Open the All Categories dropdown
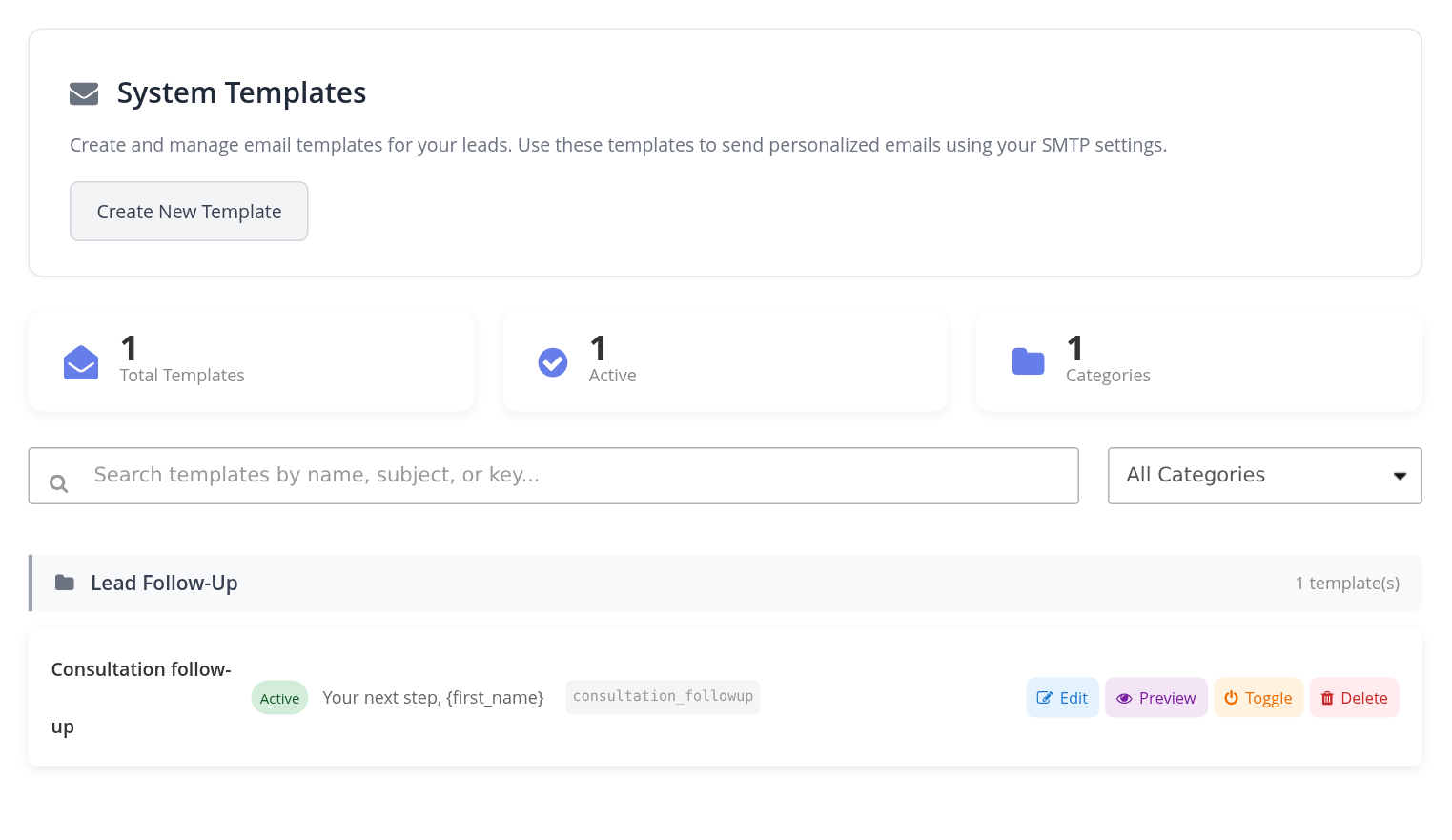1452x840 pixels. pos(1264,476)
